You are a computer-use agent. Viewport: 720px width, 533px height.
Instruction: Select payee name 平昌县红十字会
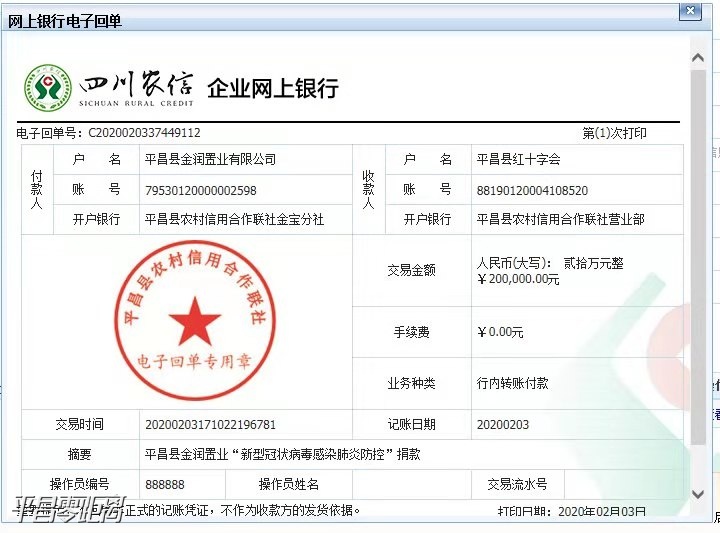coord(518,159)
